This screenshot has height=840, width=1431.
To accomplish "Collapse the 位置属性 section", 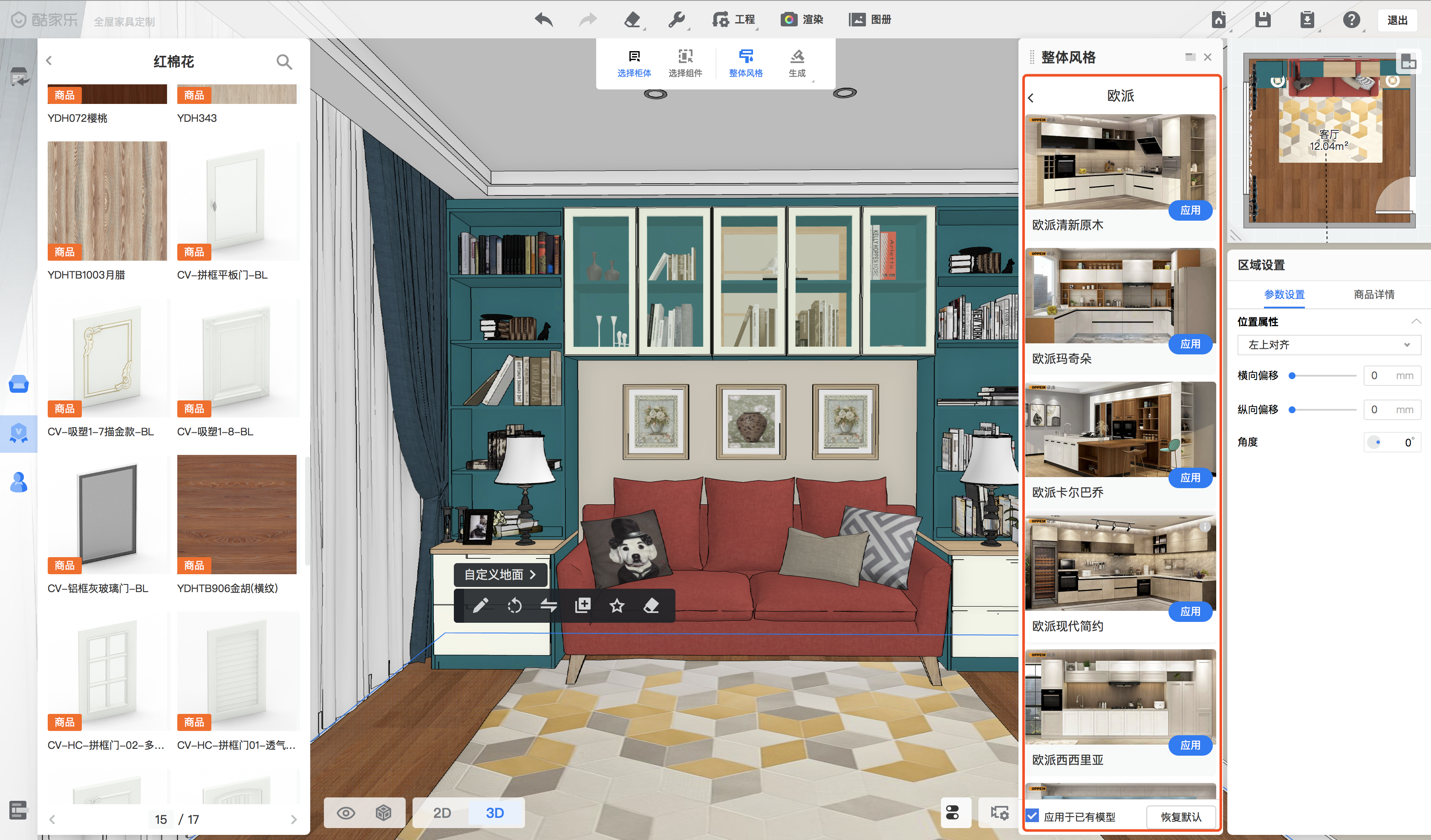I will click(x=1416, y=321).
